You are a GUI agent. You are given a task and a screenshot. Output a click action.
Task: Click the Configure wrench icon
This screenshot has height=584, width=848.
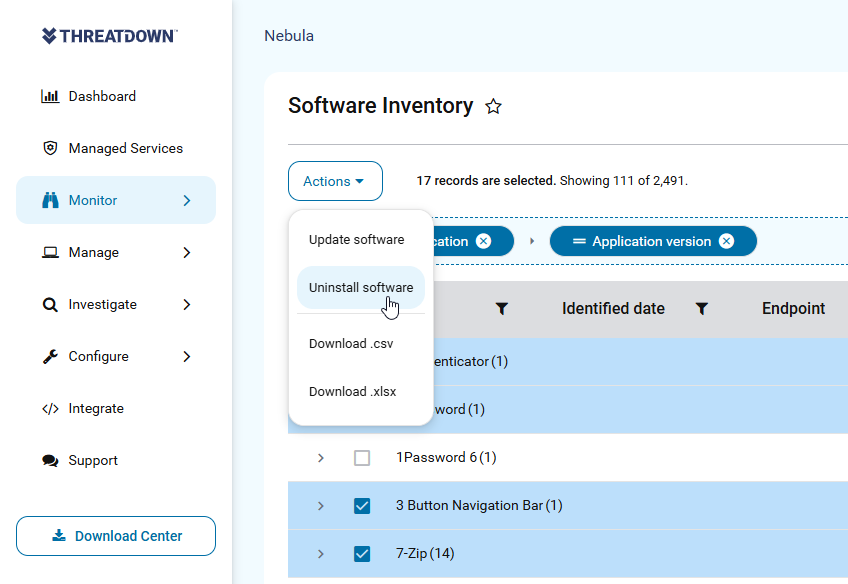pyautogui.click(x=50, y=356)
